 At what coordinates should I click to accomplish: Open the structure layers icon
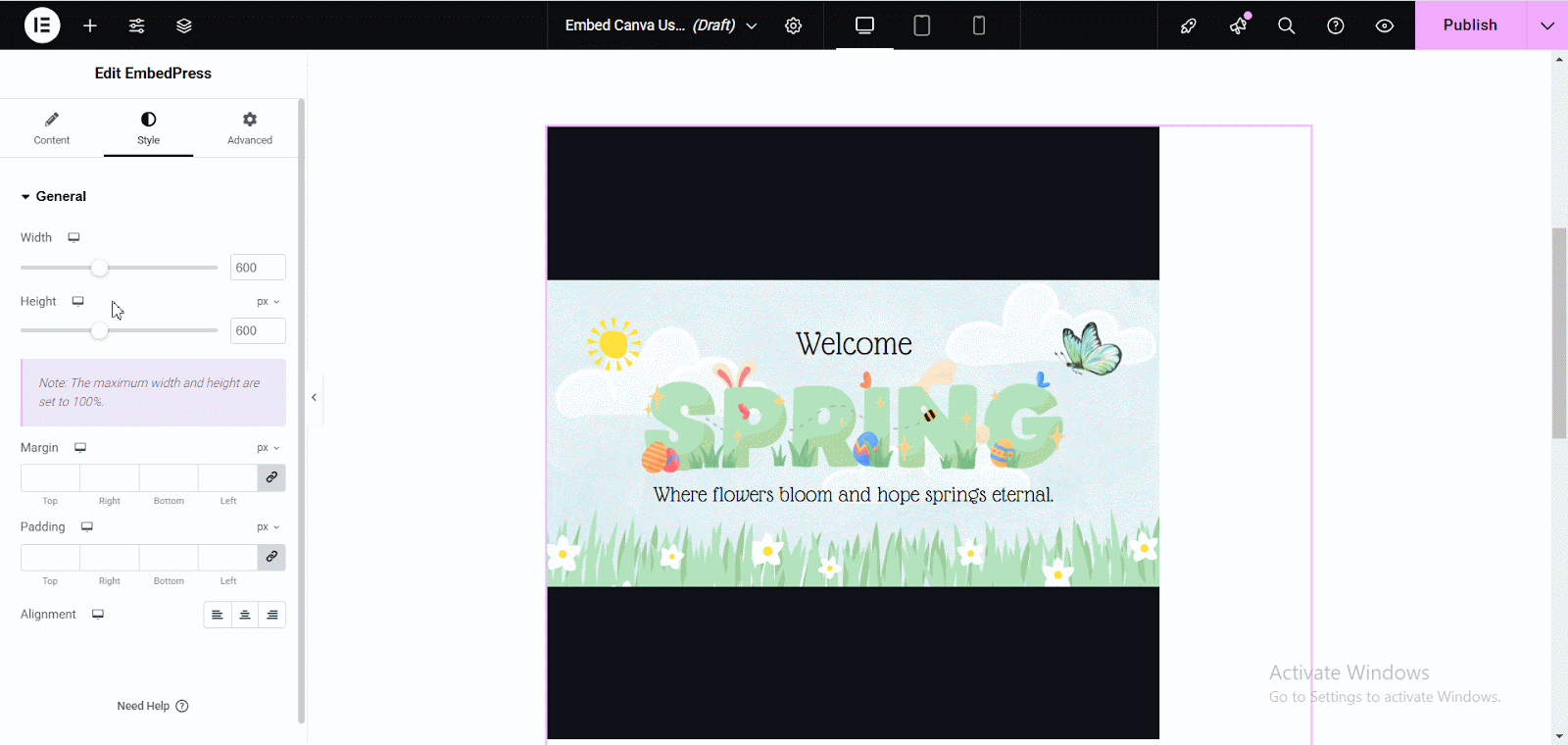184,25
